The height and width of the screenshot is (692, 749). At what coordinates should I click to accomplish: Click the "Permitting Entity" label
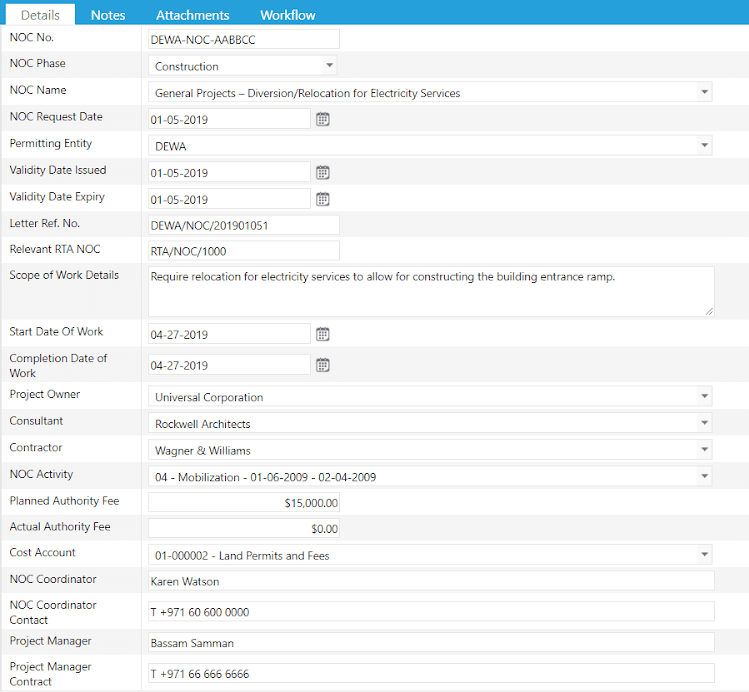[x=51, y=143]
